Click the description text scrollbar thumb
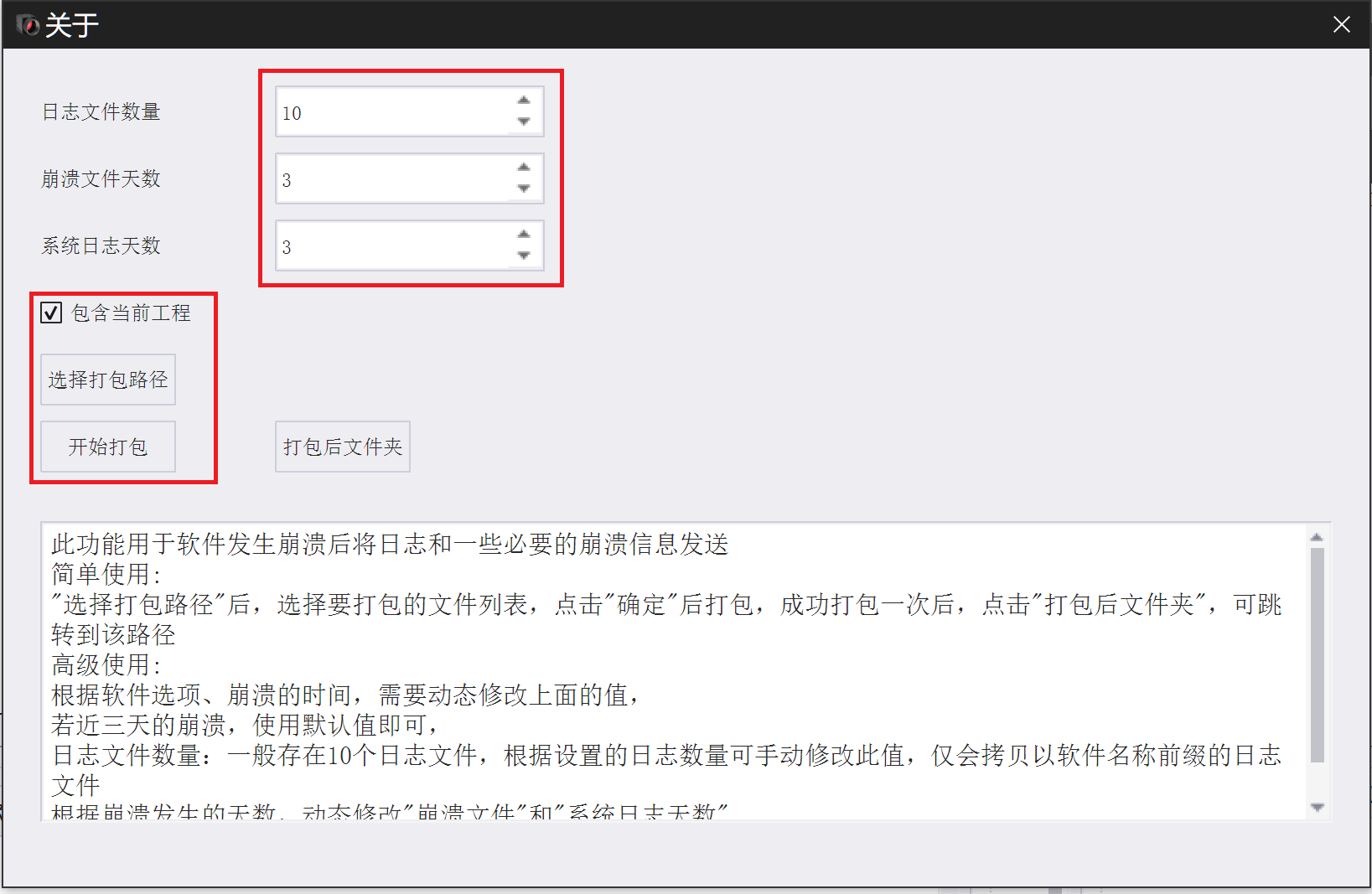 1317,655
